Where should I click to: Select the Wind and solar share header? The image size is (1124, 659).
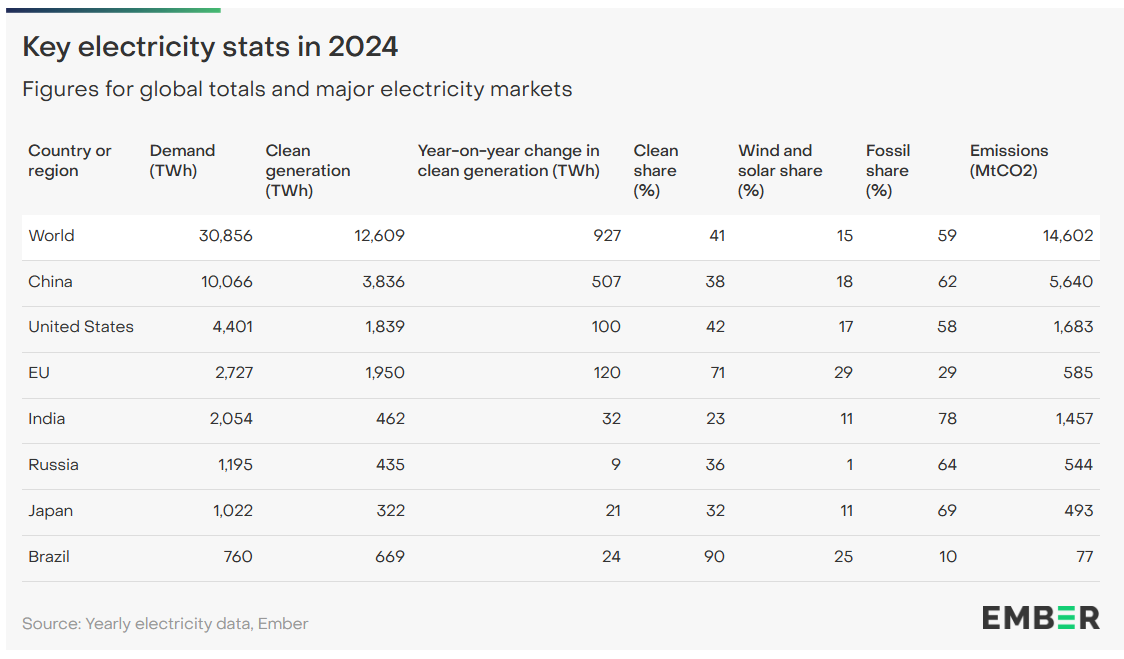tap(780, 170)
